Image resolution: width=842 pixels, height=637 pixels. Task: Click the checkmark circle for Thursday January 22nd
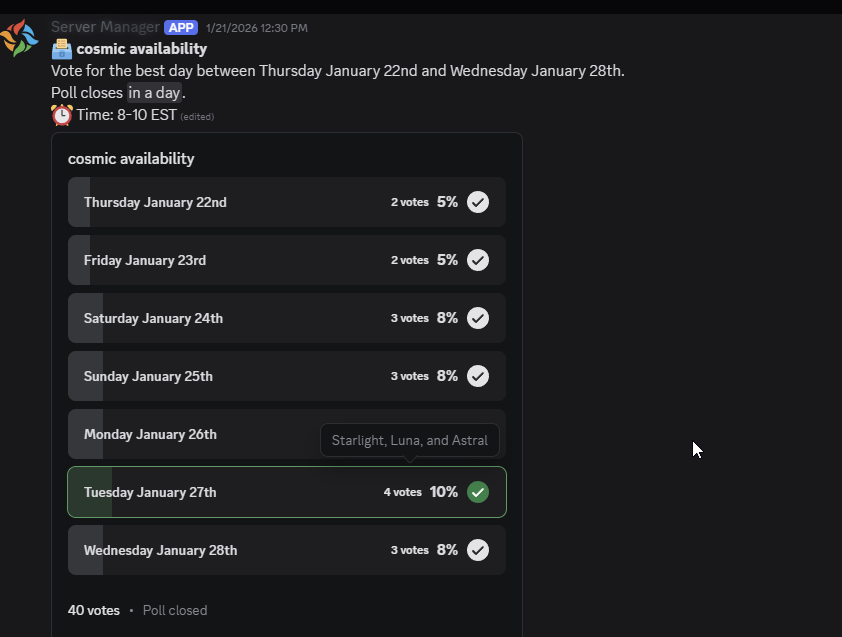tap(478, 202)
